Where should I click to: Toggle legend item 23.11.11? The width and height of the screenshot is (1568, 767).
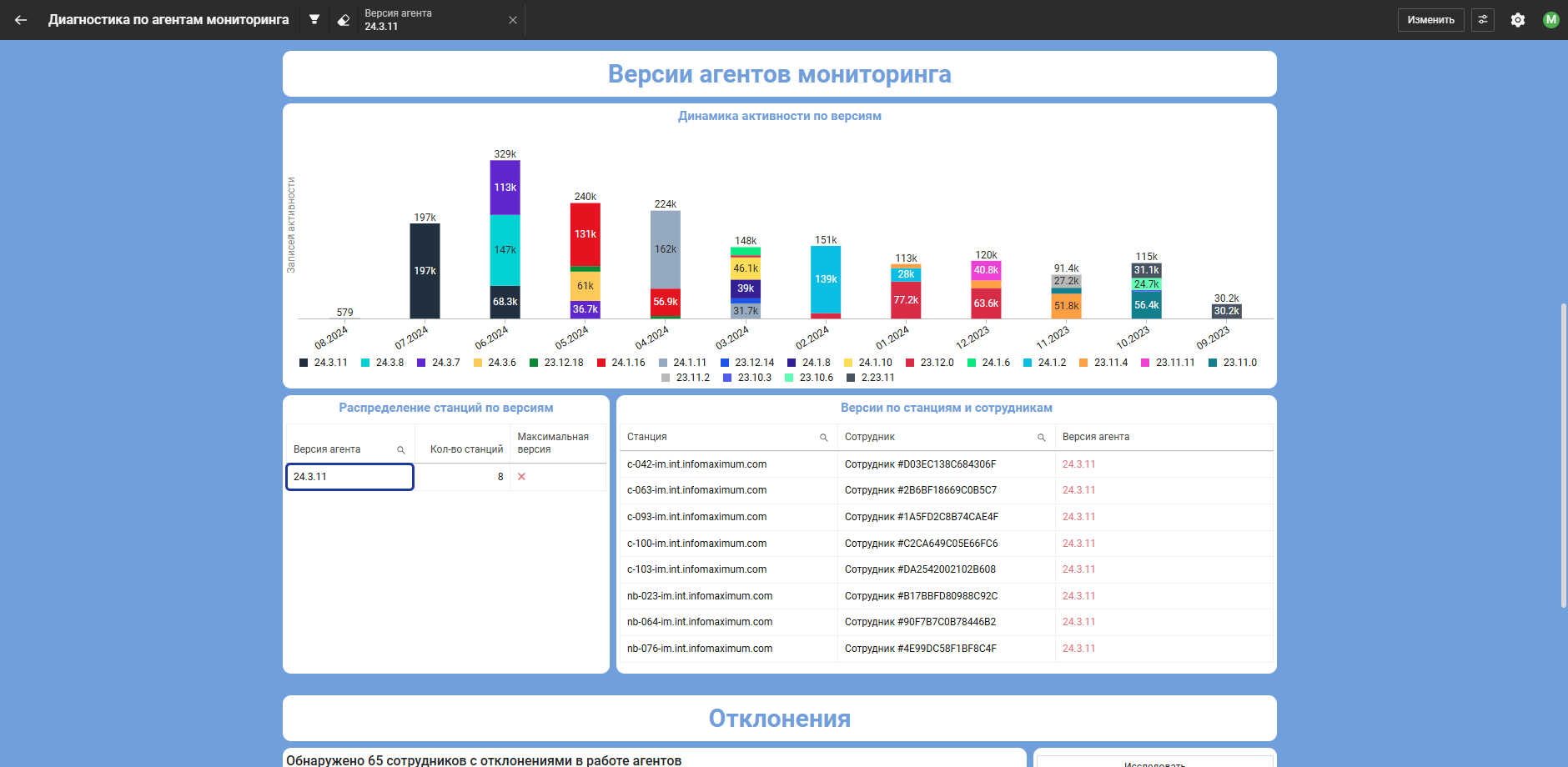[1168, 363]
